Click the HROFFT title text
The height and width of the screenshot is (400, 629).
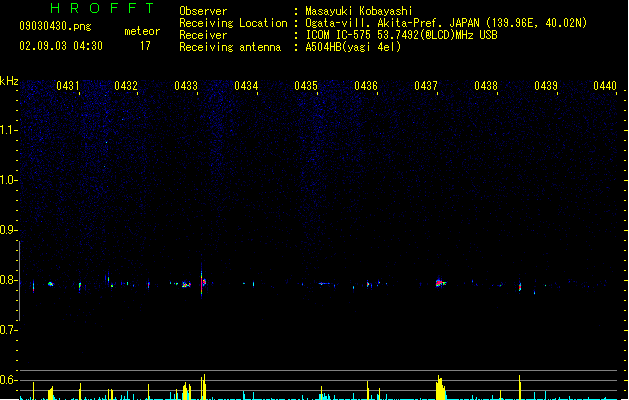[102, 8]
